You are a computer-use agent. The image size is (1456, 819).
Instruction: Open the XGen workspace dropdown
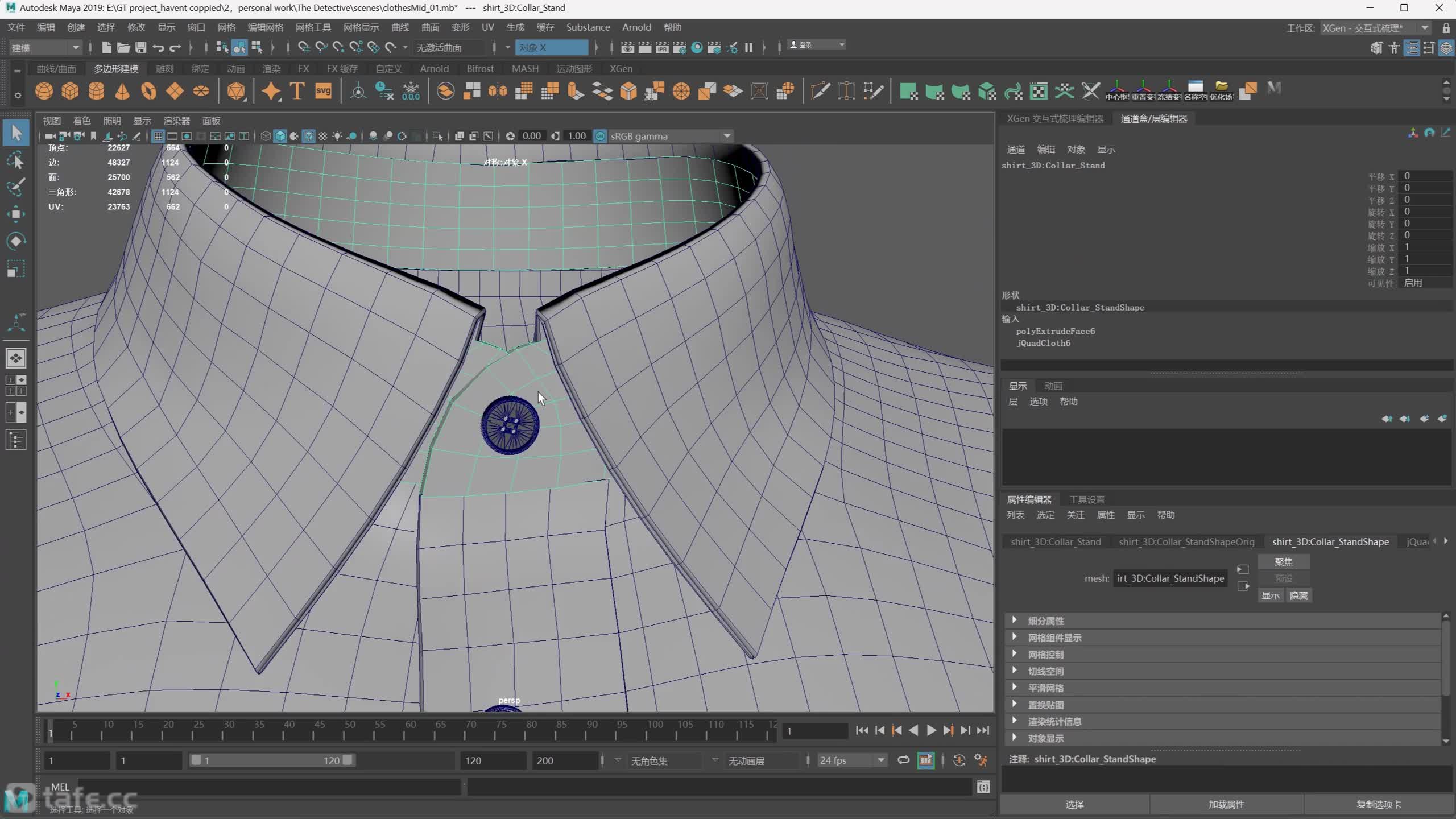(x=1376, y=28)
